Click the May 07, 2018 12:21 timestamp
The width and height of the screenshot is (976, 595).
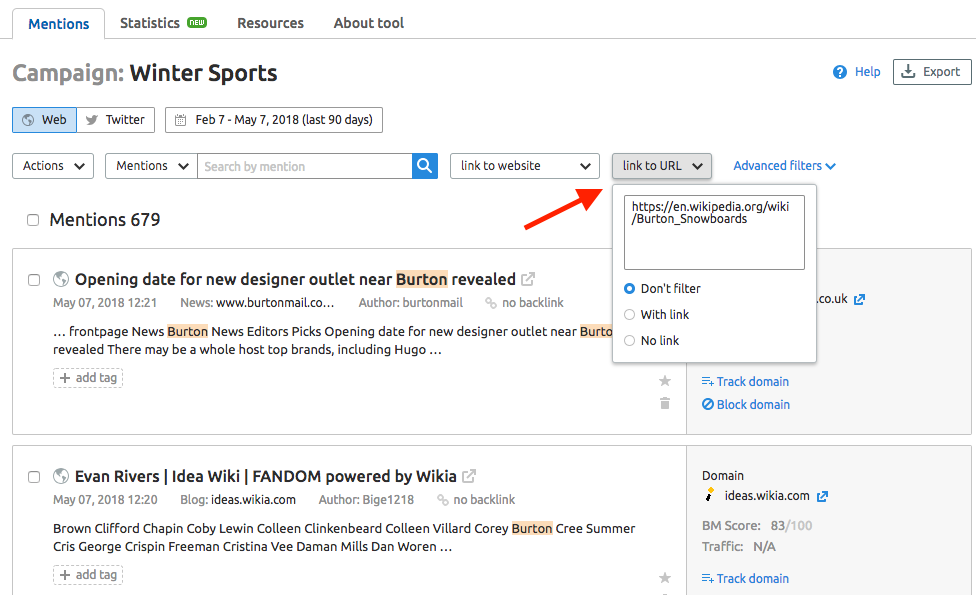[x=105, y=303]
